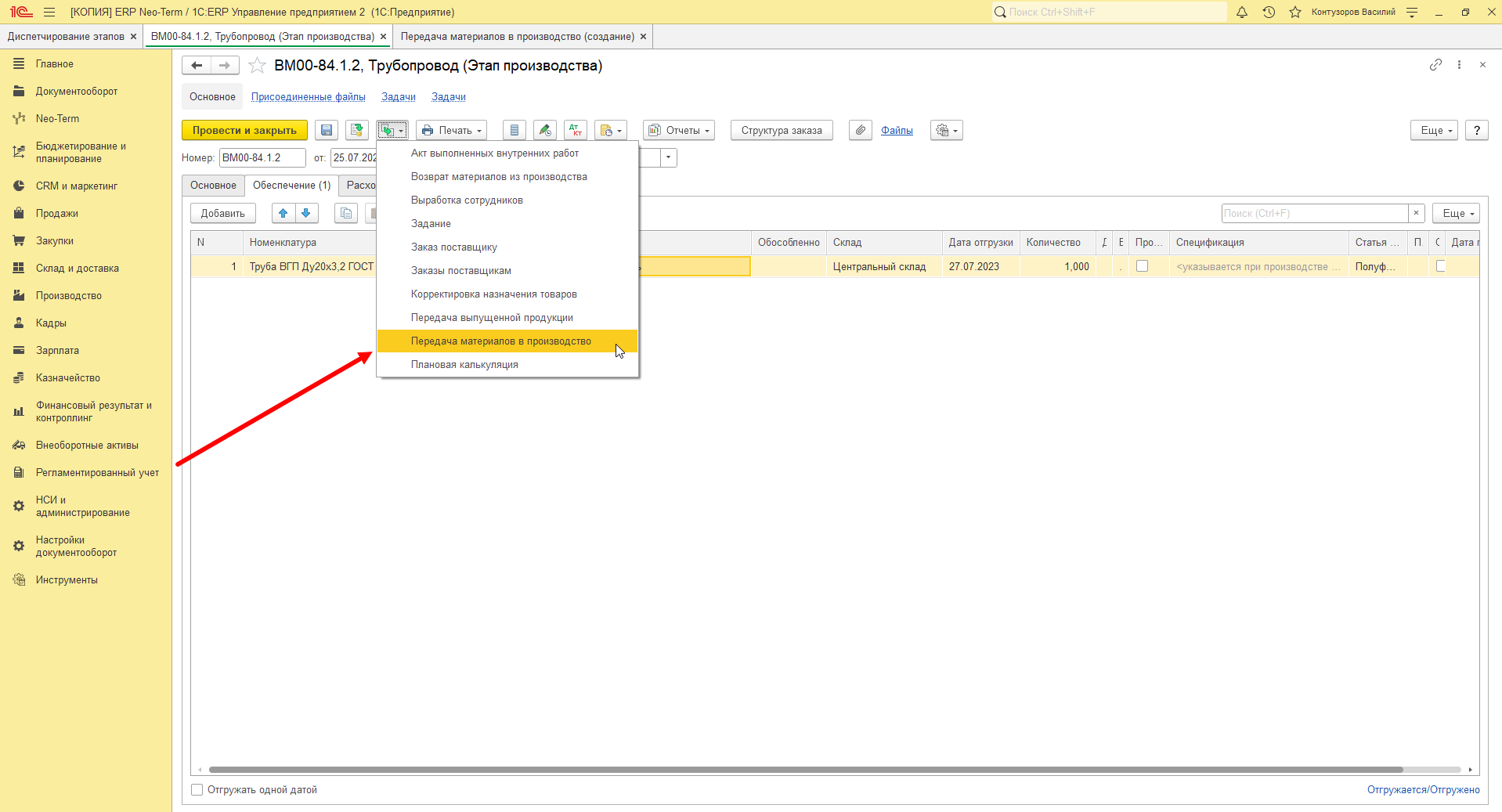Open table Еще dropdown beside search field
The height and width of the screenshot is (812, 1502).
[1457, 213]
